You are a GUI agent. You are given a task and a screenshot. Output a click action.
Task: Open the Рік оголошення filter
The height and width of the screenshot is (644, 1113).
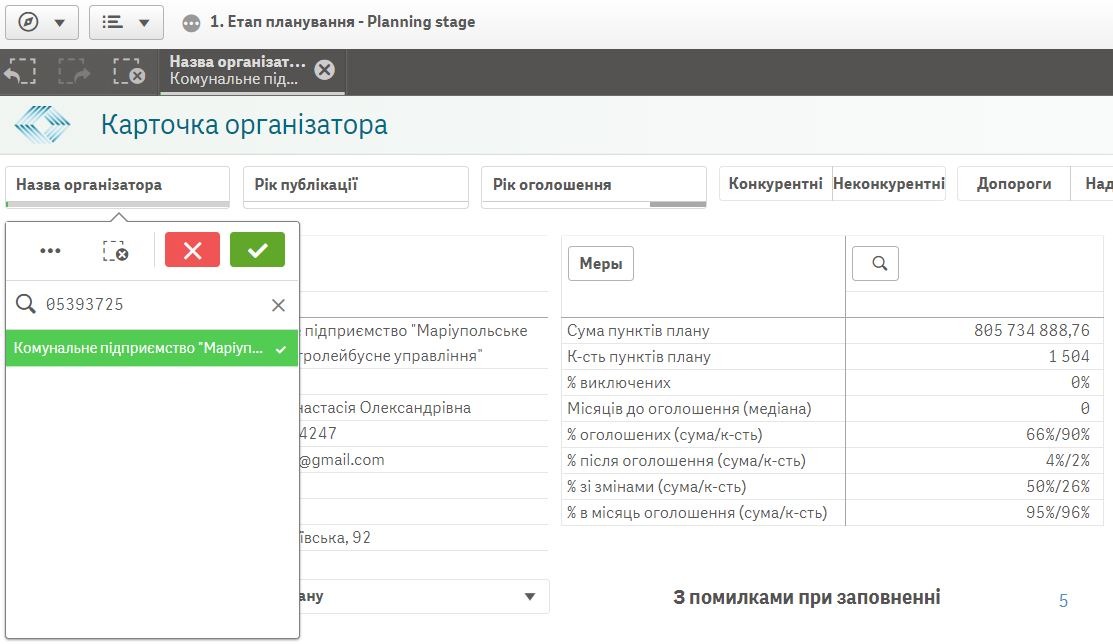(593, 185)
